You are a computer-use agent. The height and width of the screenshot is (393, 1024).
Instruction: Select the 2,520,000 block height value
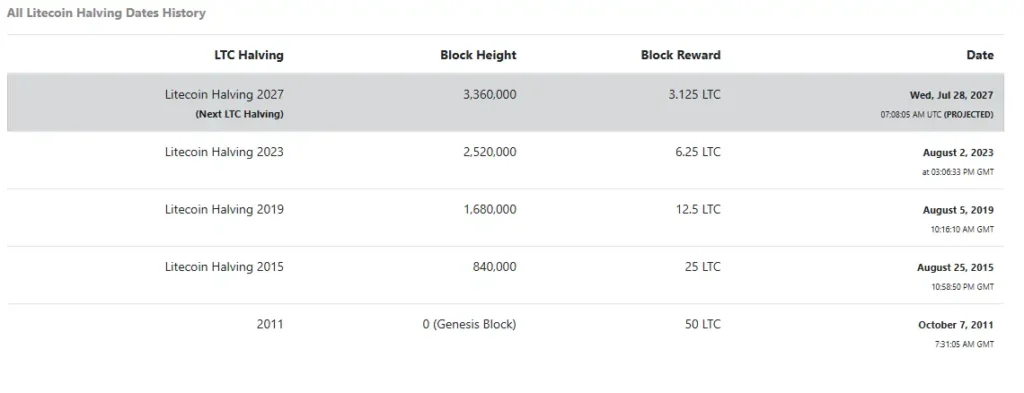[489, 152]
